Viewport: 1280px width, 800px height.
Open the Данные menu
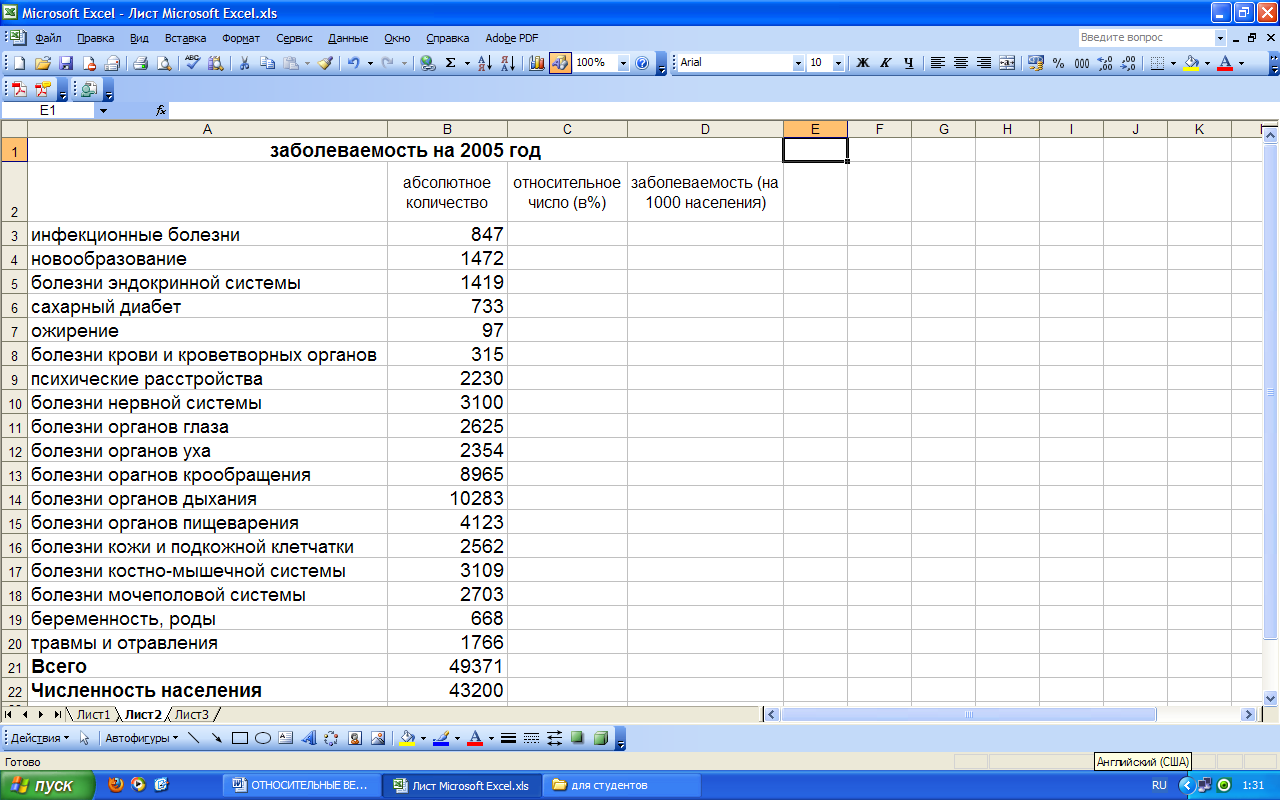pos(348,38)
